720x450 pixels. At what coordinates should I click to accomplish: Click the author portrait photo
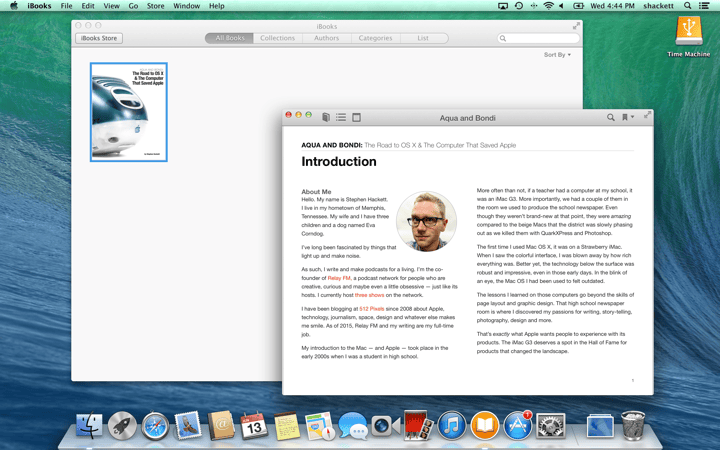point(427,221)
